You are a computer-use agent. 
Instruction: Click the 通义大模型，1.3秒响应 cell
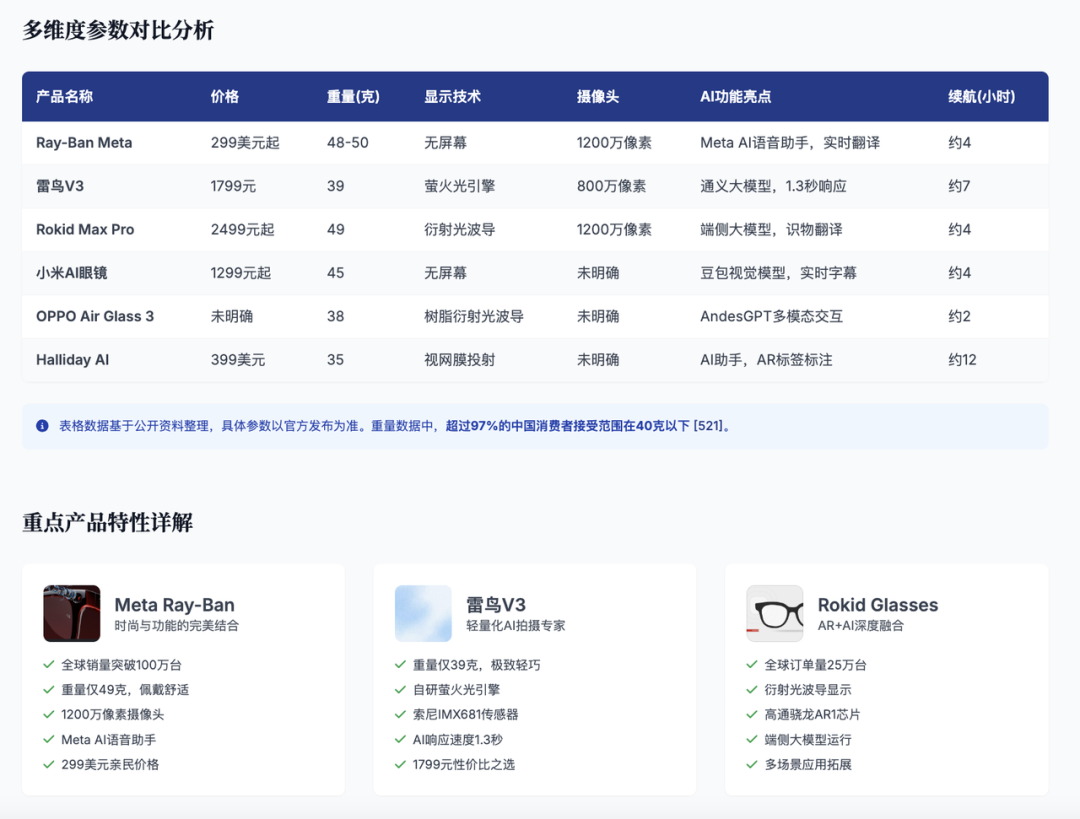[x=773, y=186]
